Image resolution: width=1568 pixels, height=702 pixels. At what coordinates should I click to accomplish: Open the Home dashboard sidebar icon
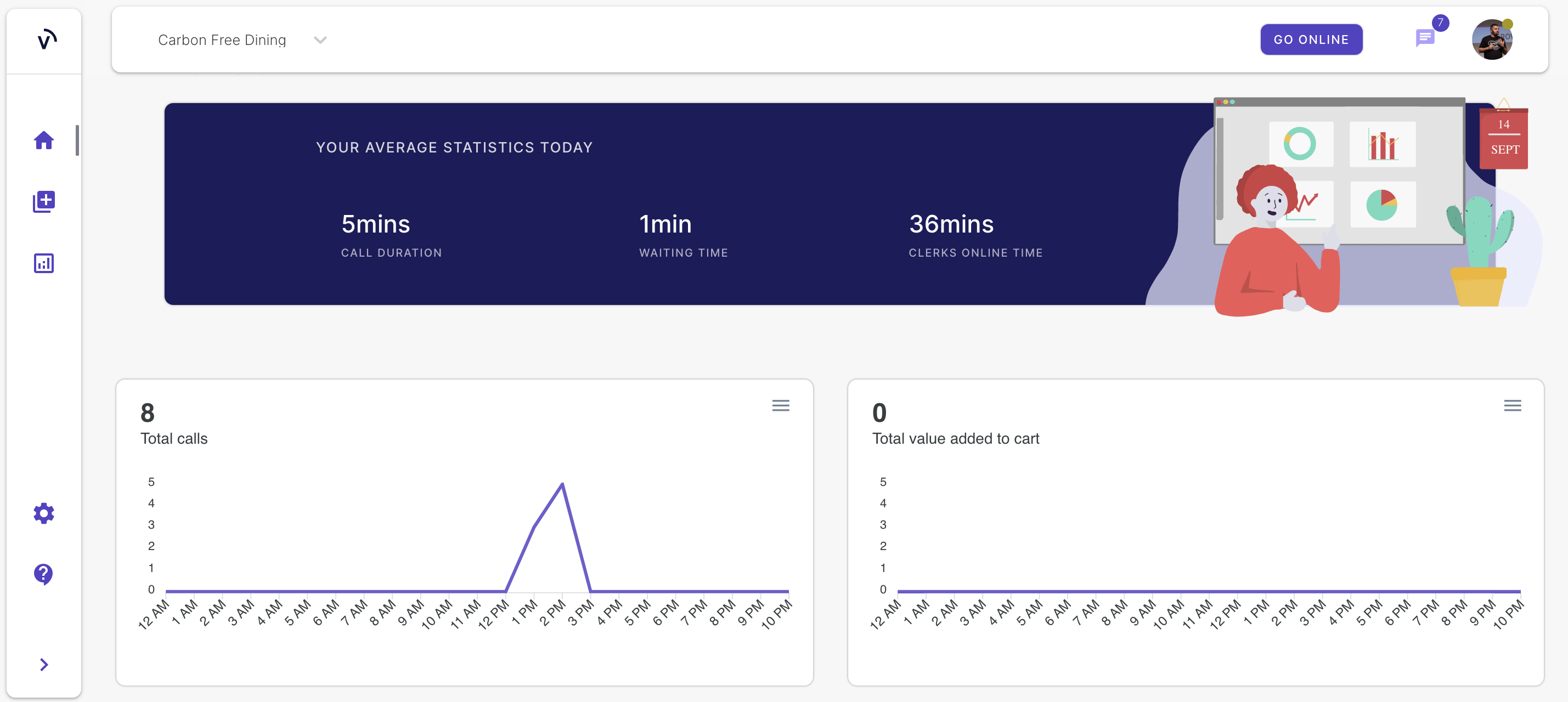(x=43, y=140)
